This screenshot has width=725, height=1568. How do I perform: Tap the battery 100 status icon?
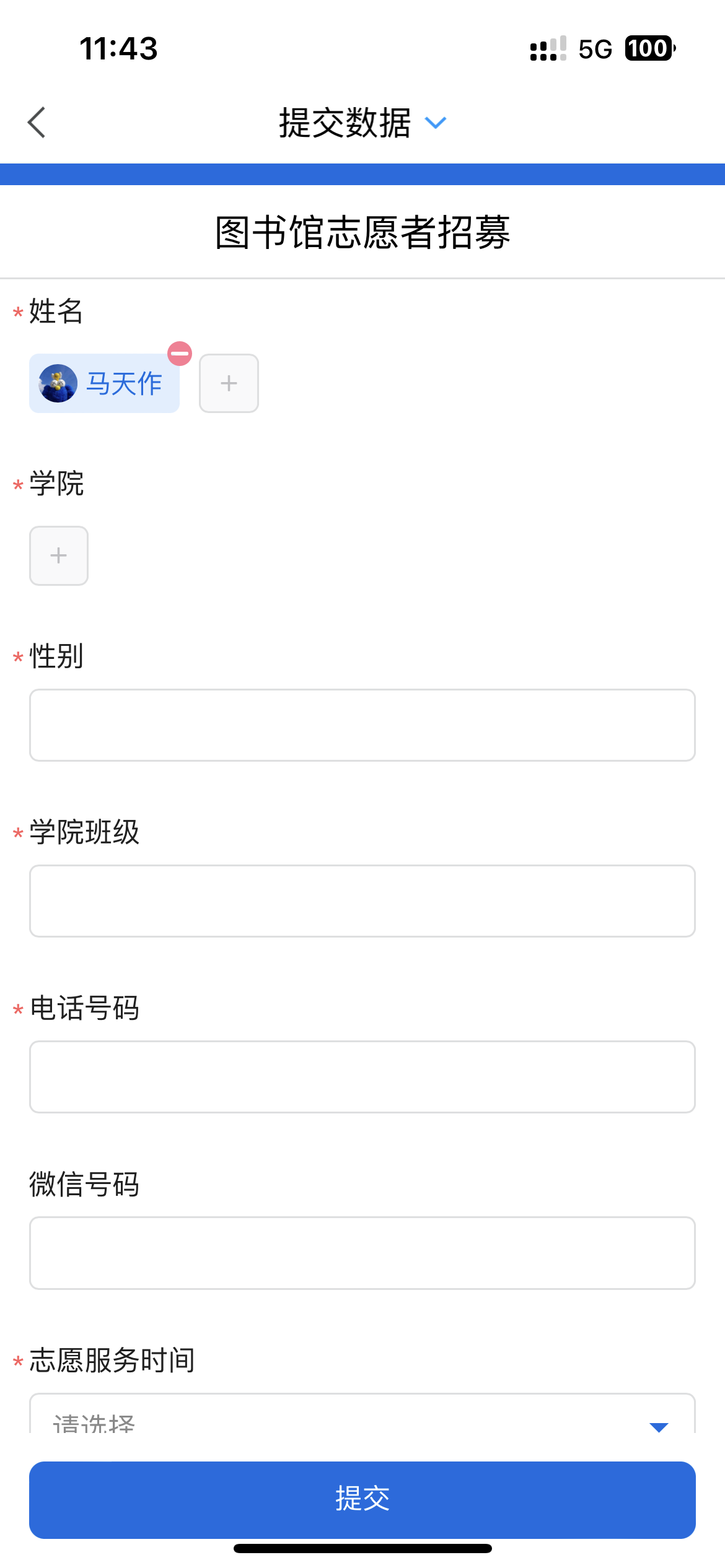(649, 48)
